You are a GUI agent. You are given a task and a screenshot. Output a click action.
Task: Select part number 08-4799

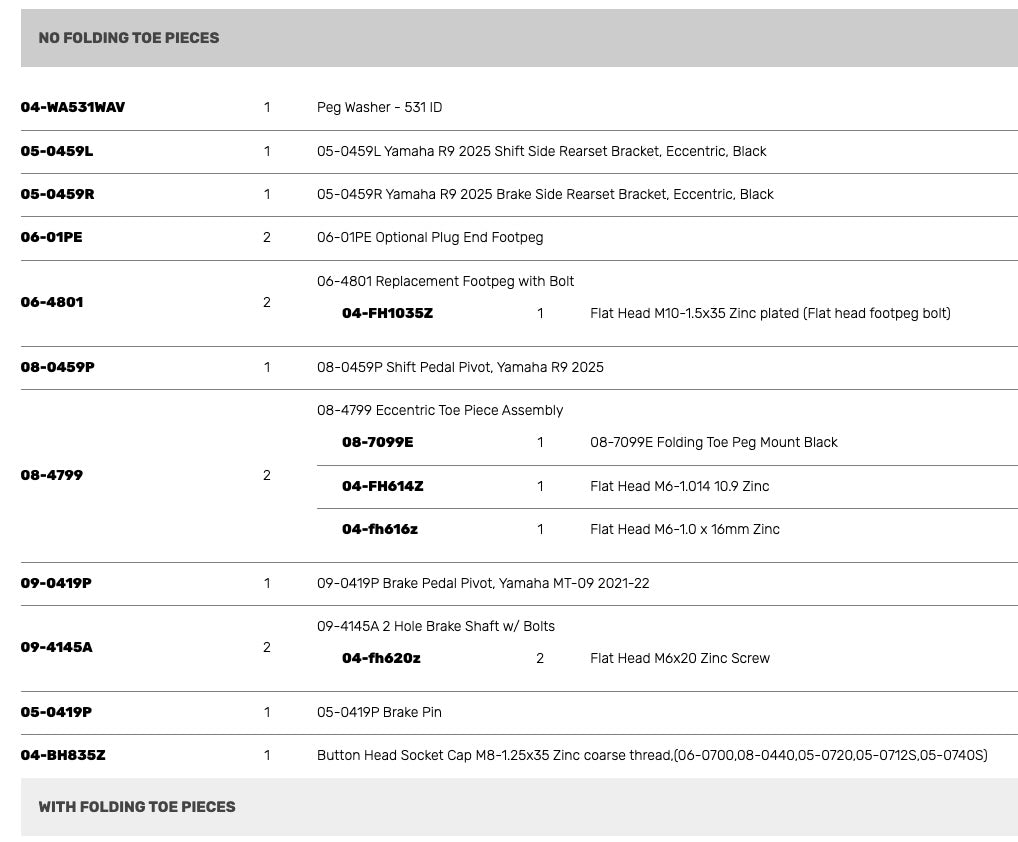pyautogui.click(x=52, y=475)
